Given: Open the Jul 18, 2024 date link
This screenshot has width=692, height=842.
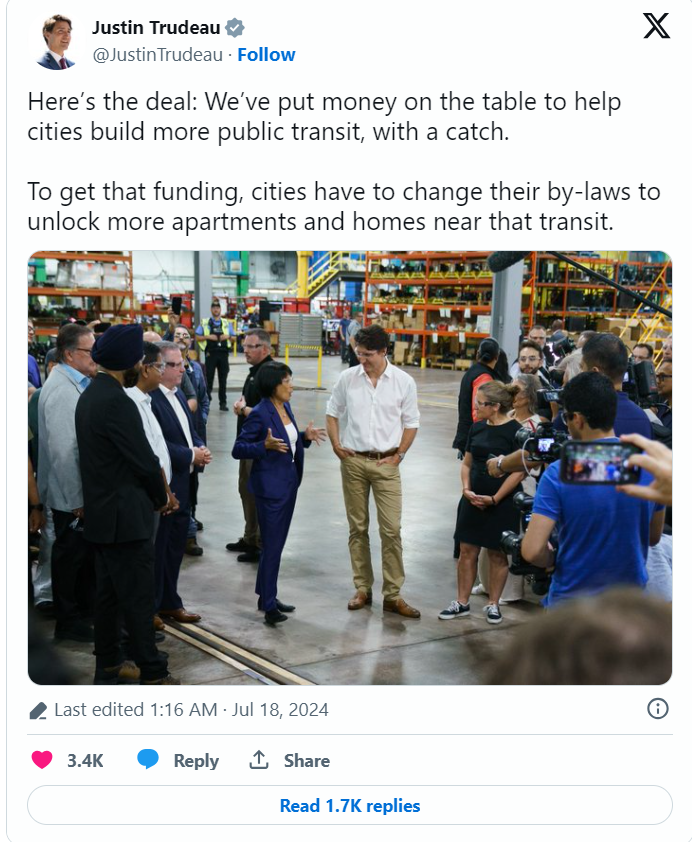Looking at the screenshot, I should pos(280,710).
